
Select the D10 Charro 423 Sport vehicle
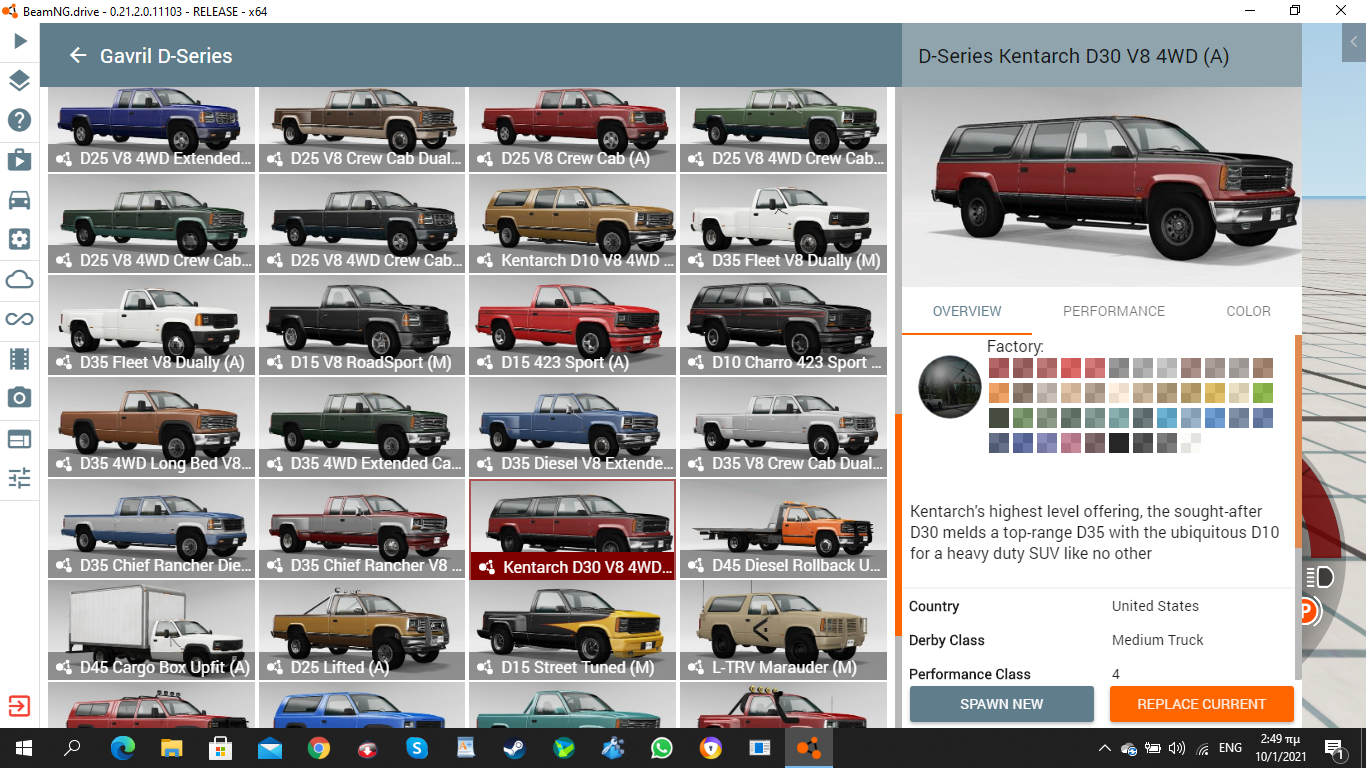click(x=784, y=326)
